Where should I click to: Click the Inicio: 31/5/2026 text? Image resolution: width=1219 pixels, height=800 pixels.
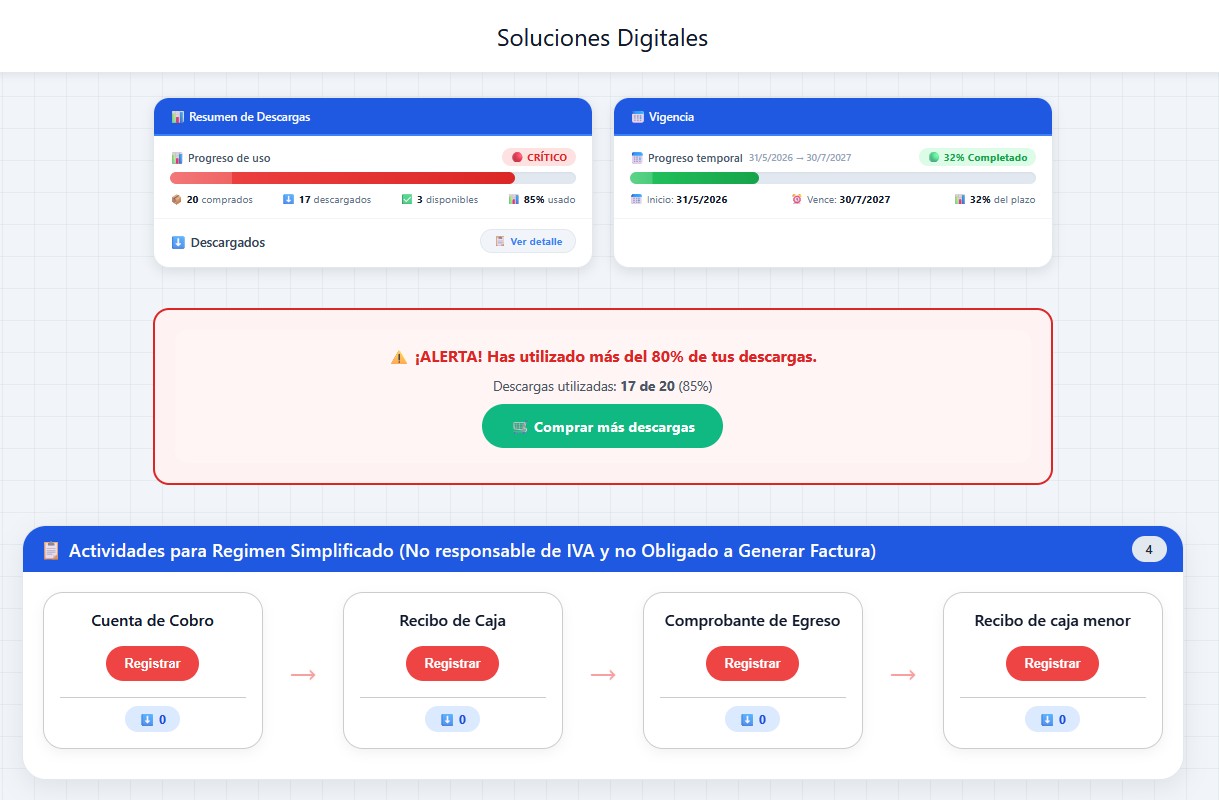(x=686, y=200)
